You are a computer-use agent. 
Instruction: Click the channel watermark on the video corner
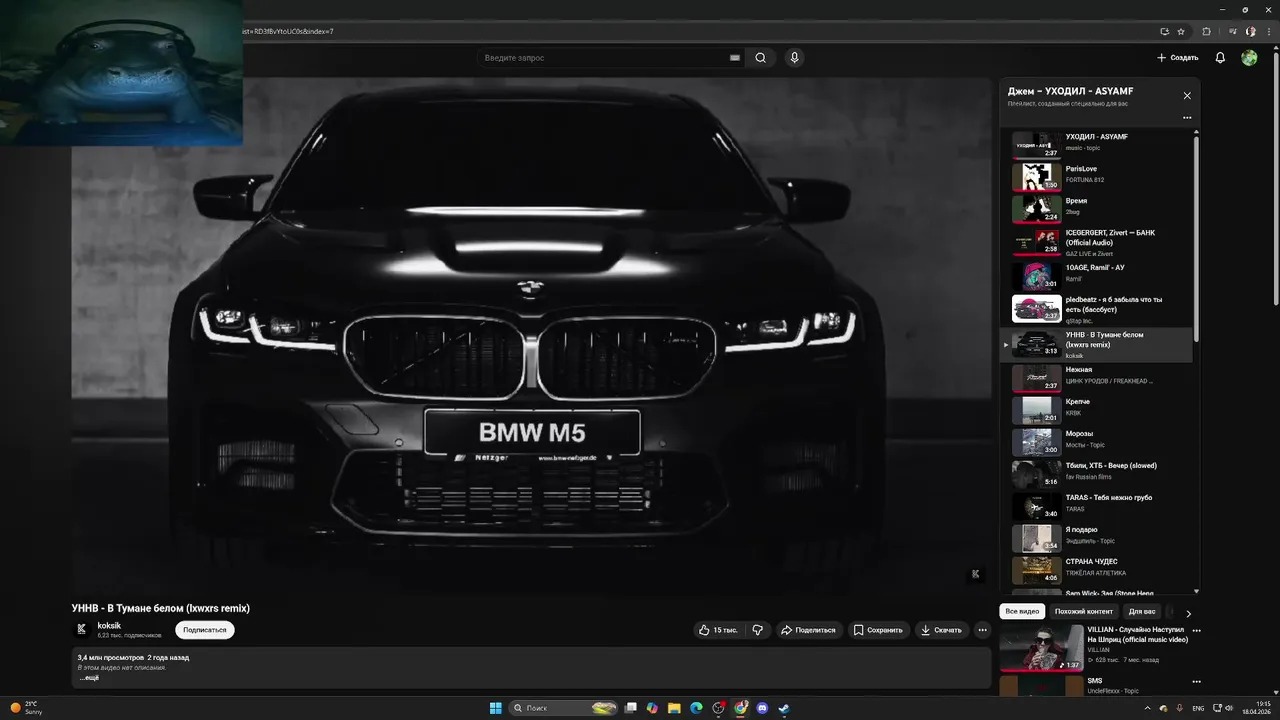click(975, 574)
